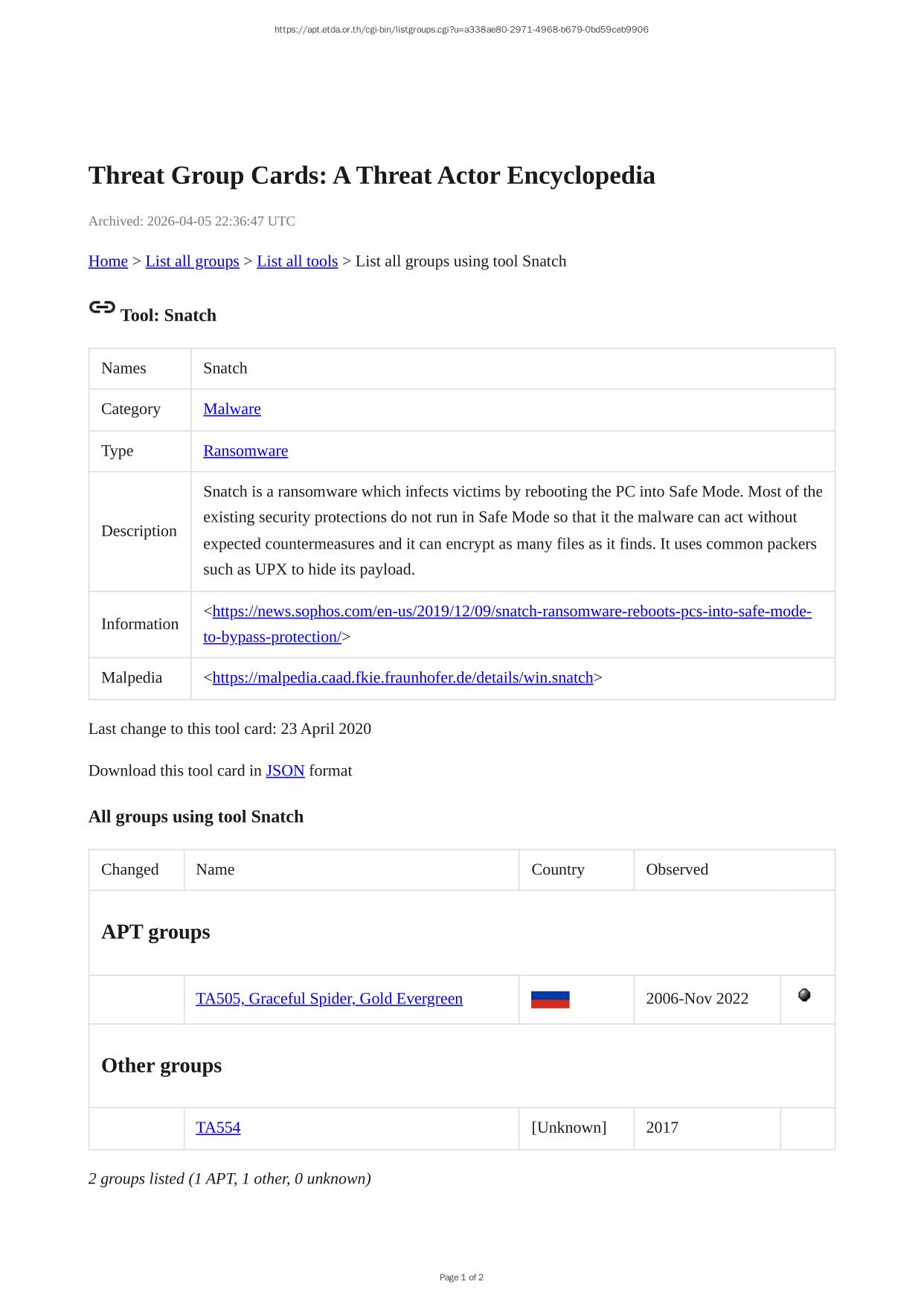The height and width of the screenshot is (1307, 924).
Task: Click the chain link icon beside Tool: Snatch
Action: pyautogui.click(x=102, y=307)
